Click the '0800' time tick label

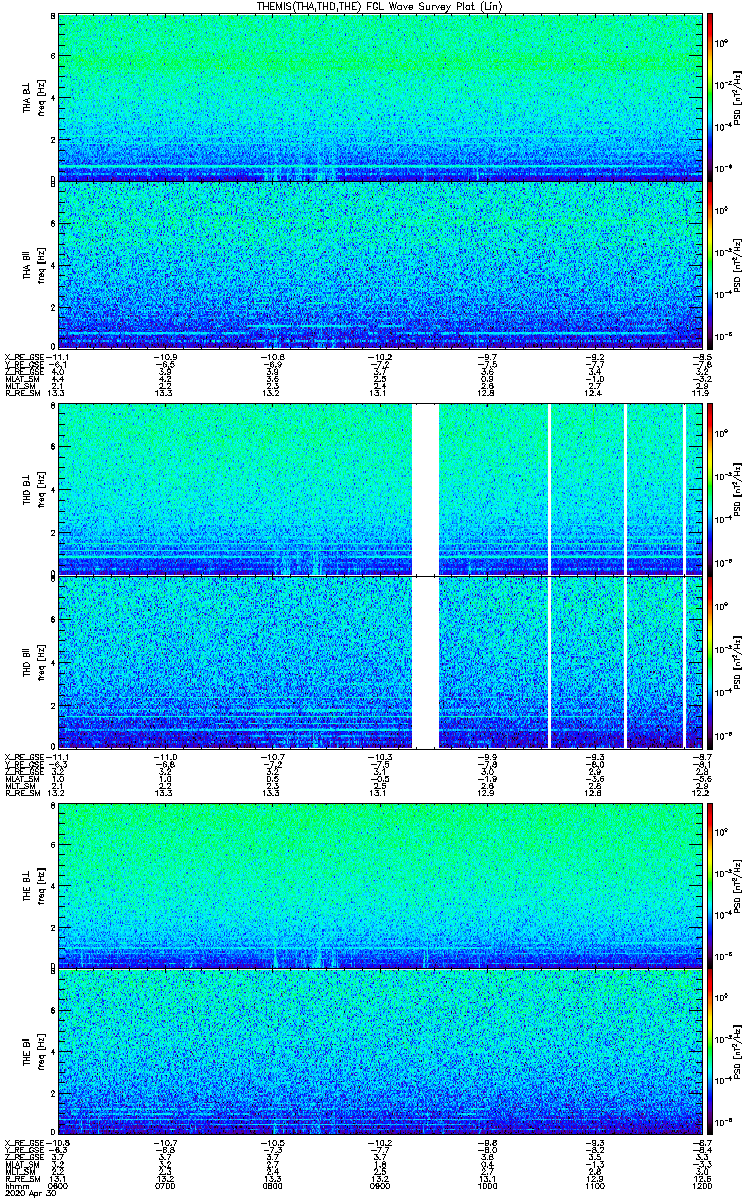click(x=272, y=1186)
